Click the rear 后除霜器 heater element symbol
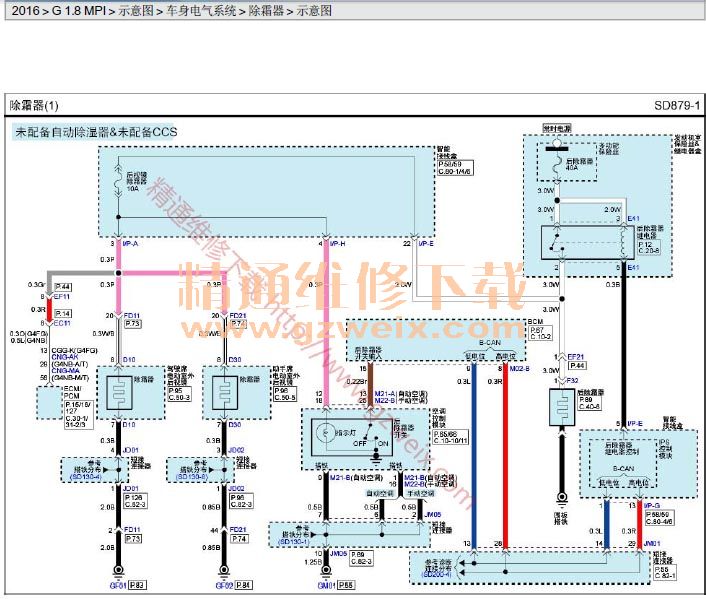Viewport: 706px width, 599px height. [562, 408]
